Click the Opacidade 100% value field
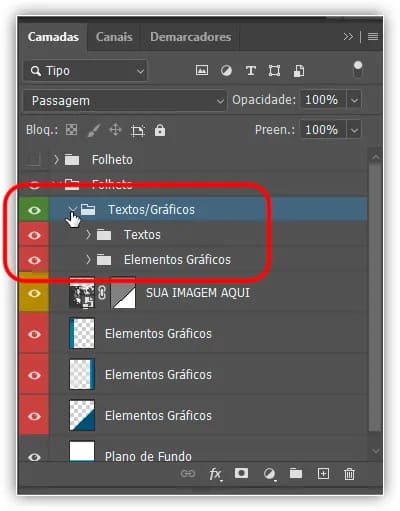Screen dimensions: 400x511 tap(324, 100)
